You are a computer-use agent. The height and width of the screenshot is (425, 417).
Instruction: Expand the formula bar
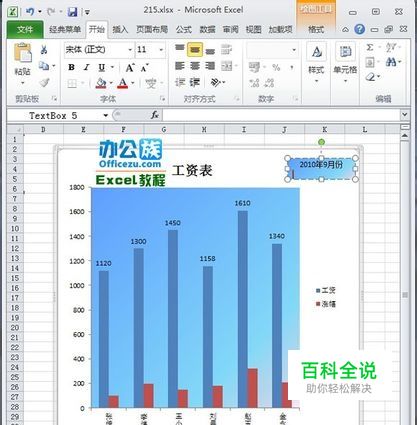coord(405,115)
